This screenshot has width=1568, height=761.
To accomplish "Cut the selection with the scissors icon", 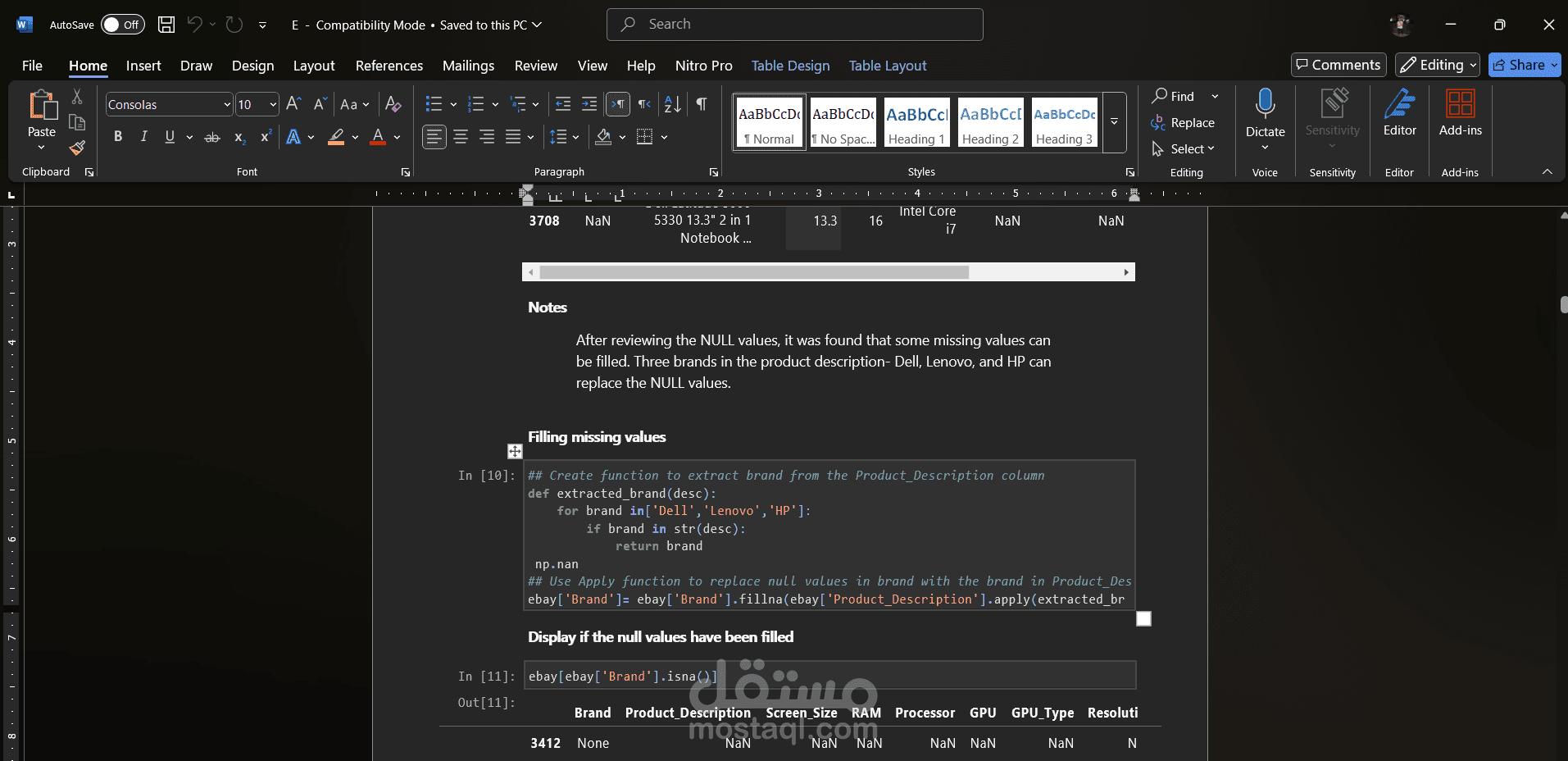I will point(77,97).
